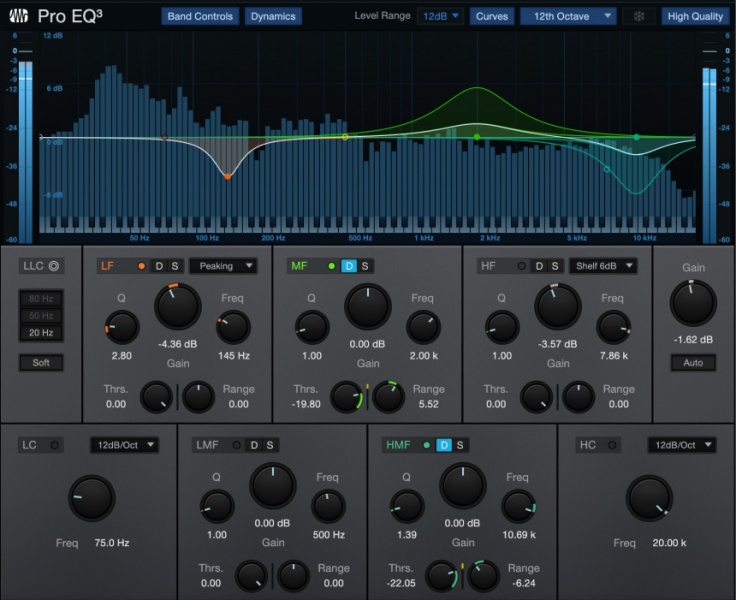The image size is (736, 600).
Task: Click the MF Freq knob at 2.00 k
Action: pos(423,327)
